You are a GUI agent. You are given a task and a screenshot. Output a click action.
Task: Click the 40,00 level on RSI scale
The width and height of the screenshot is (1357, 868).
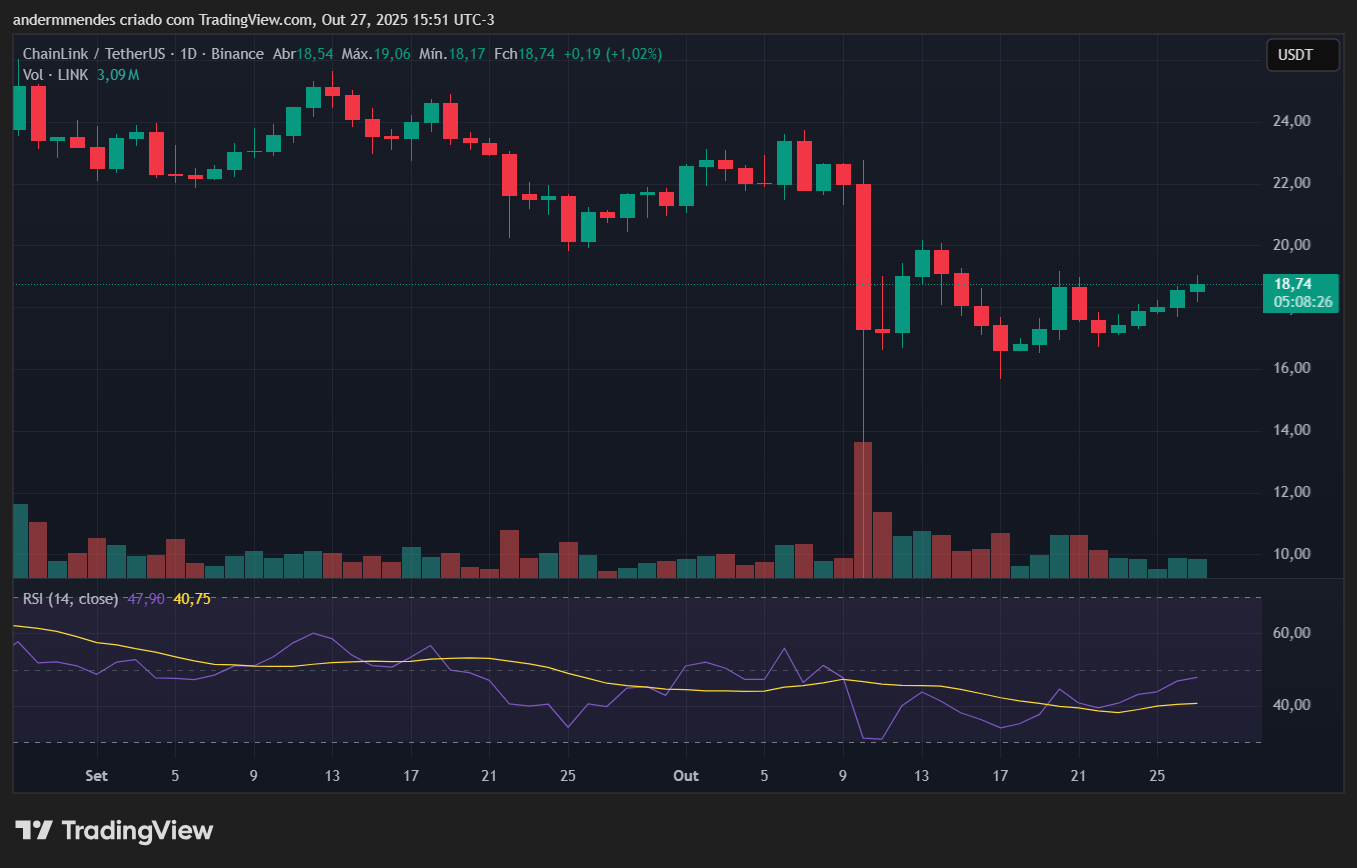click(x=1294, y=705)
